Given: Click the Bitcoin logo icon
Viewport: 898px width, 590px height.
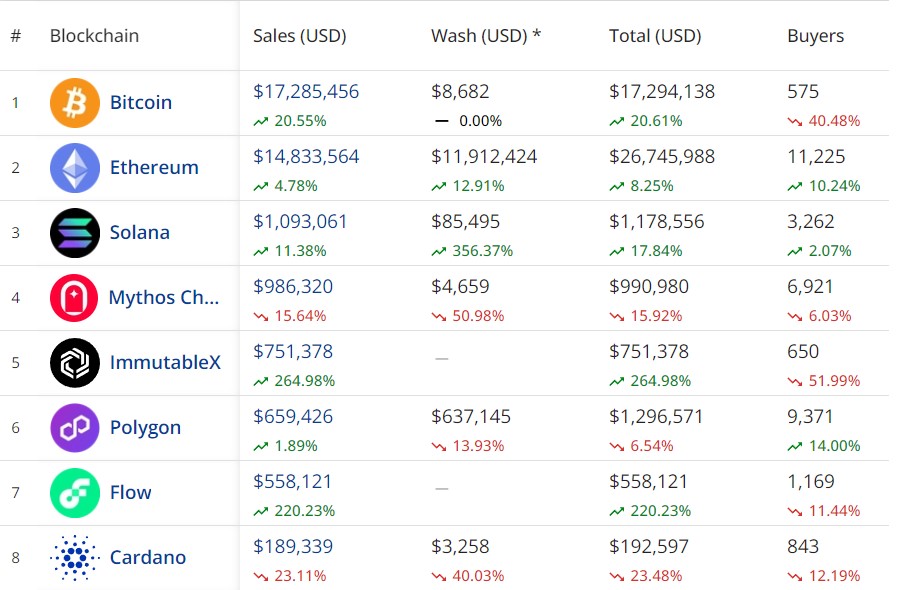Looking at the screenshot, I should coord(74,102).
